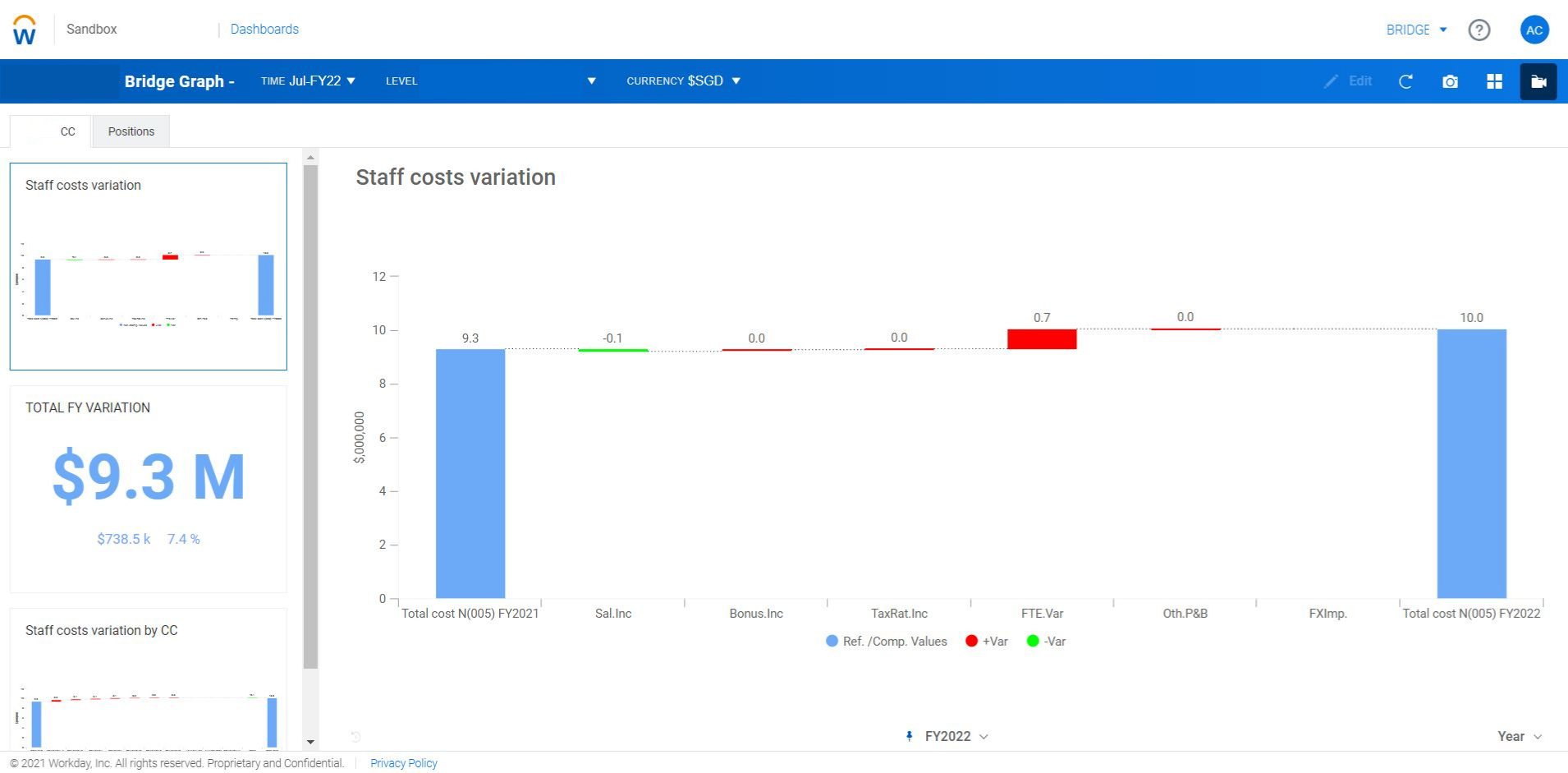Open the AC user avatar menu
1568x773 pixels.
[1534, 30]
